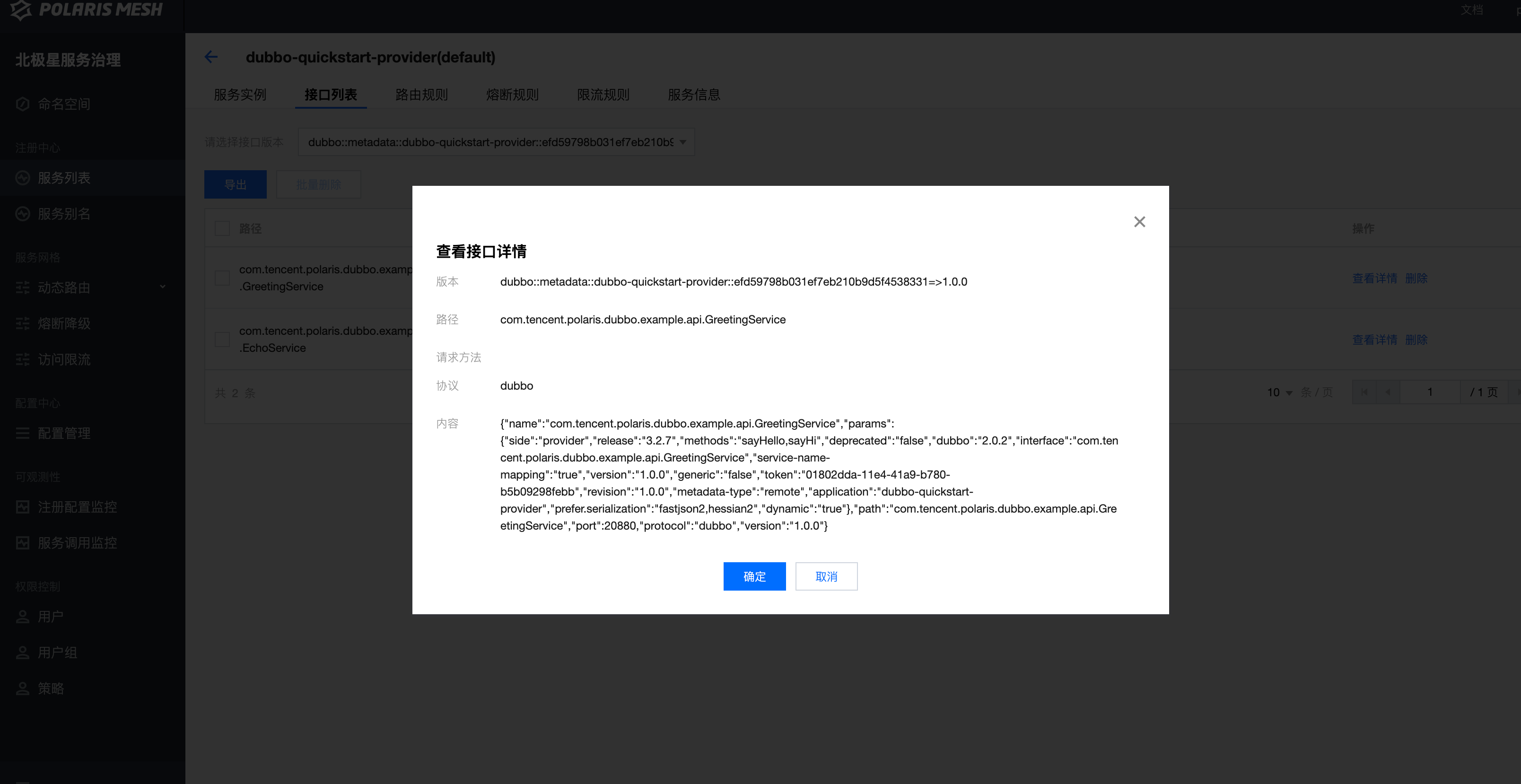
Task: Click the 用户组 person icon
Action: tap(22, 653)
